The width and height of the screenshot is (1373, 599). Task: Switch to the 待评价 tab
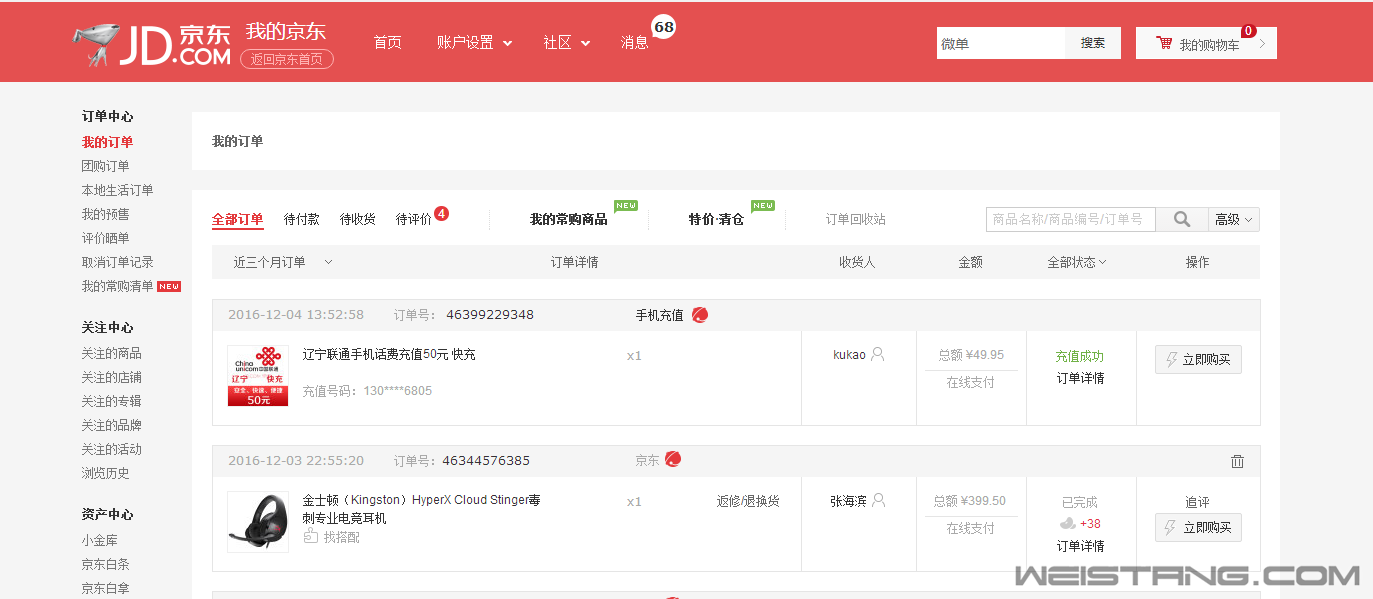(x=414, y=219)
